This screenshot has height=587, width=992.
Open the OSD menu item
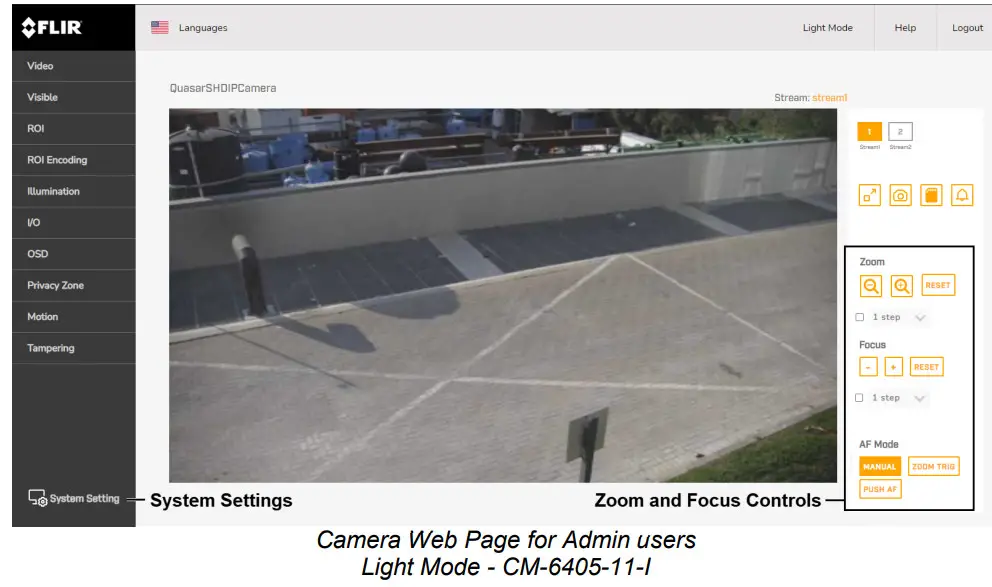click(73, 254)
